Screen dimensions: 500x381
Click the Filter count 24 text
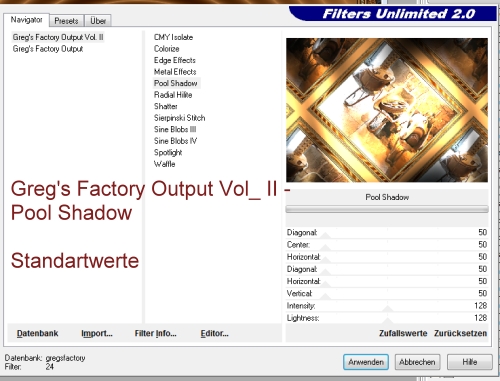point(29,367)
